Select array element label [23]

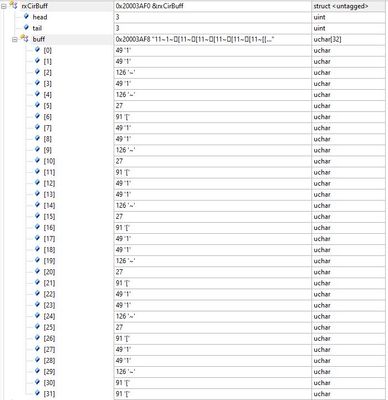[x=49, y=305]
